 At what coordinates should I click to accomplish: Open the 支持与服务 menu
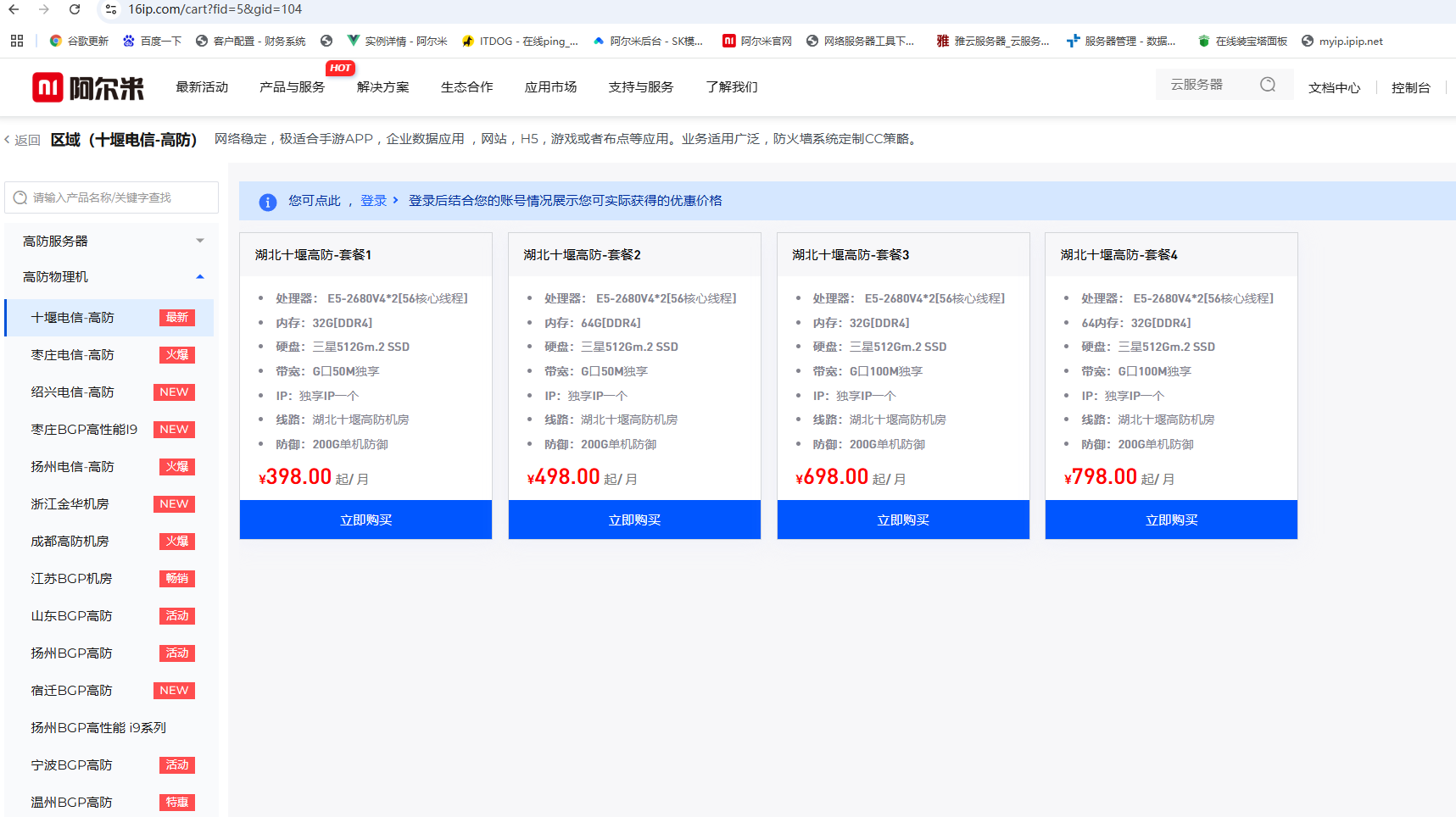click(641, 87)
